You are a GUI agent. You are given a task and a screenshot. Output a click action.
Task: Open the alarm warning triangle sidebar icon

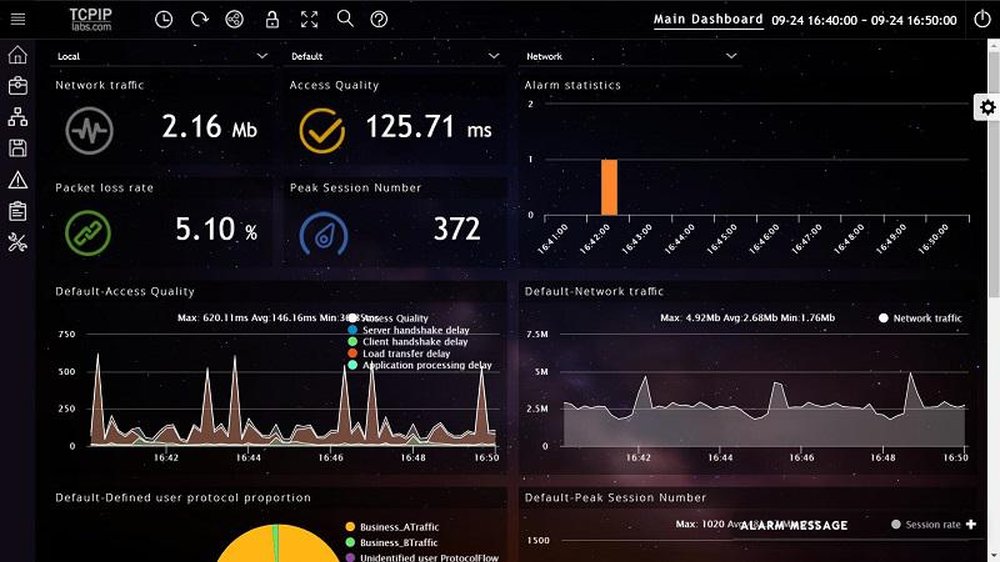18,180
